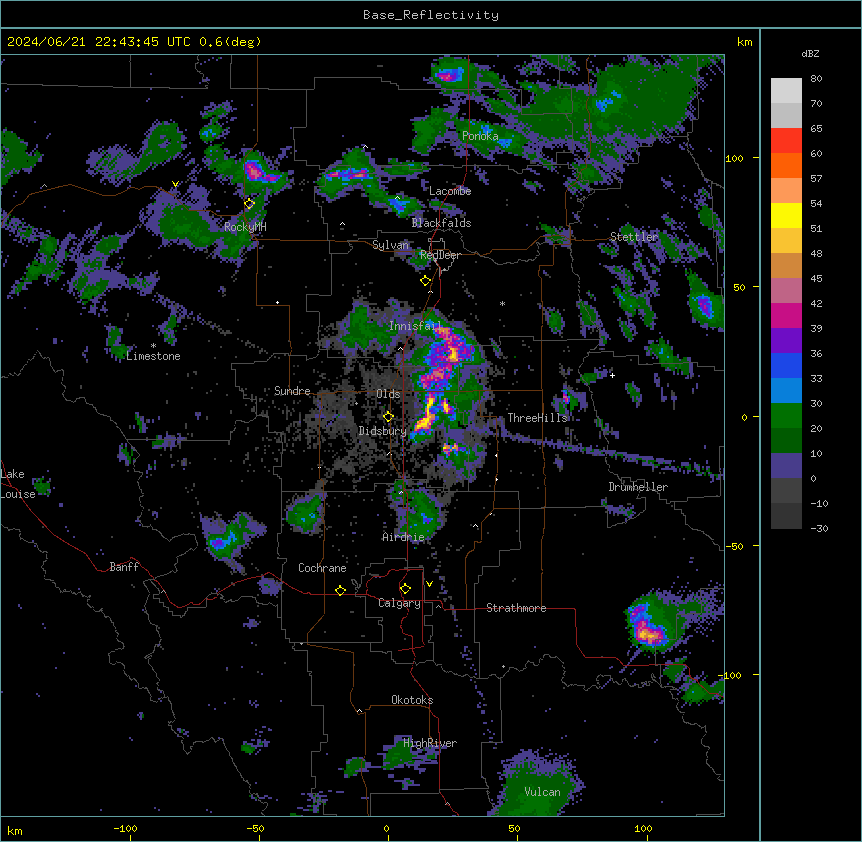This screenshot has height=842, width=862.
Task: Click the HighRiver town label
Action: (x=430, y=743)
